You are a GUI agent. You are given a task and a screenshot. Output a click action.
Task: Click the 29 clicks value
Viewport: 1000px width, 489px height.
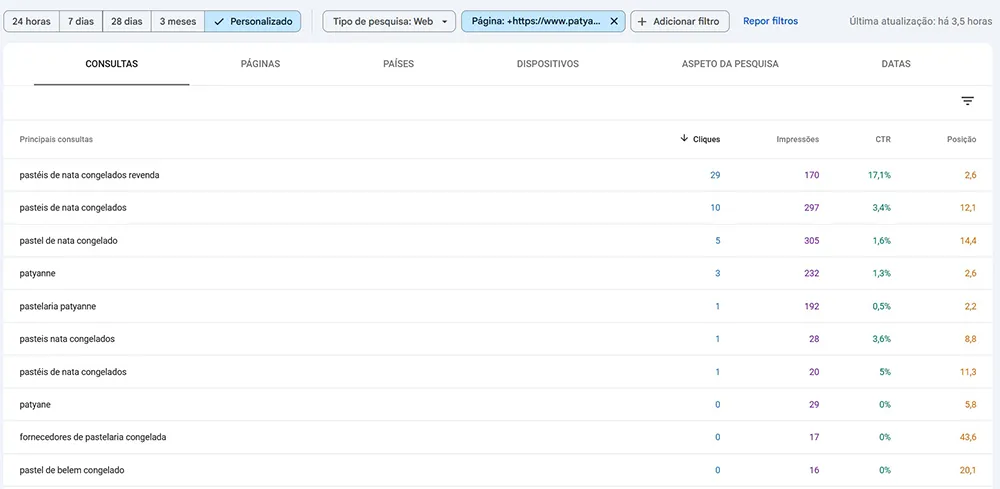[715, 175]
